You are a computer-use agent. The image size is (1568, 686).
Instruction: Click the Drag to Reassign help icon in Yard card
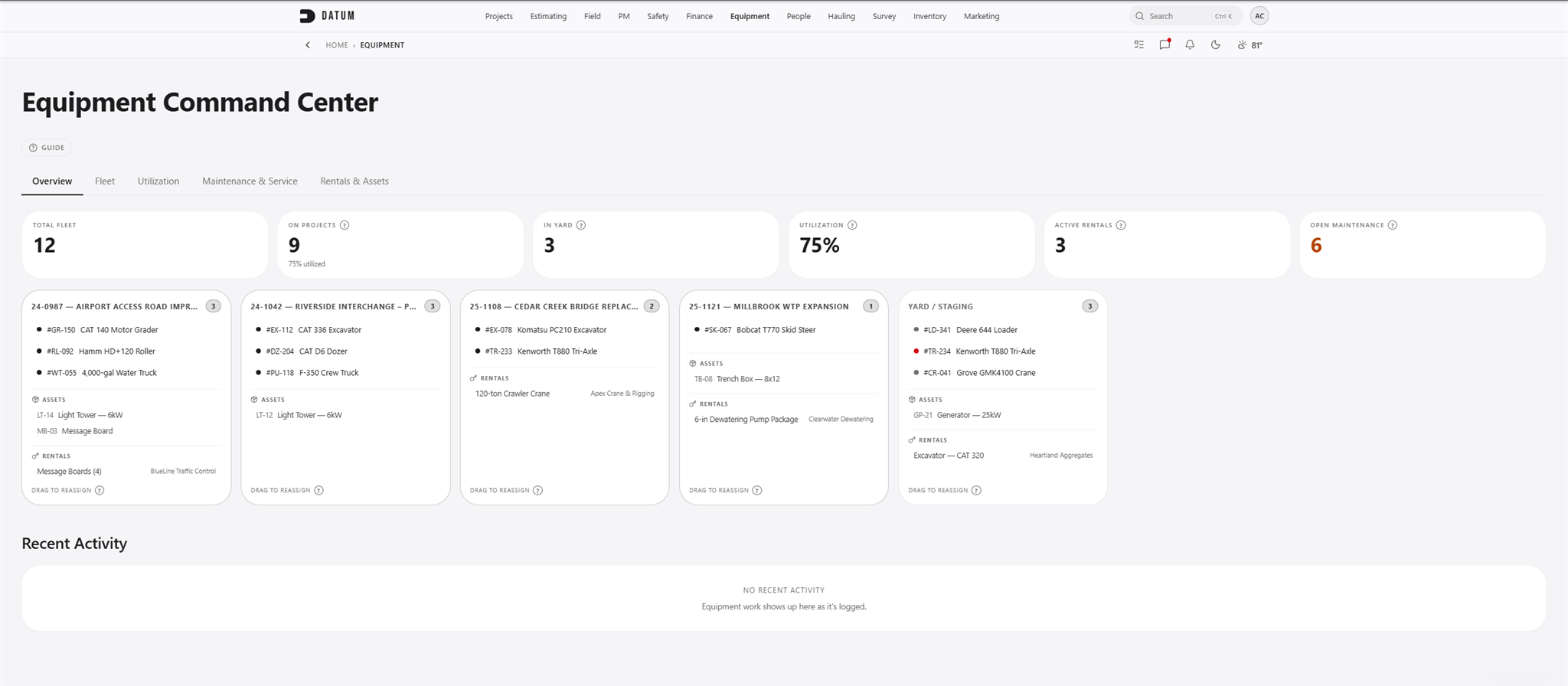(x=976, y=490)
